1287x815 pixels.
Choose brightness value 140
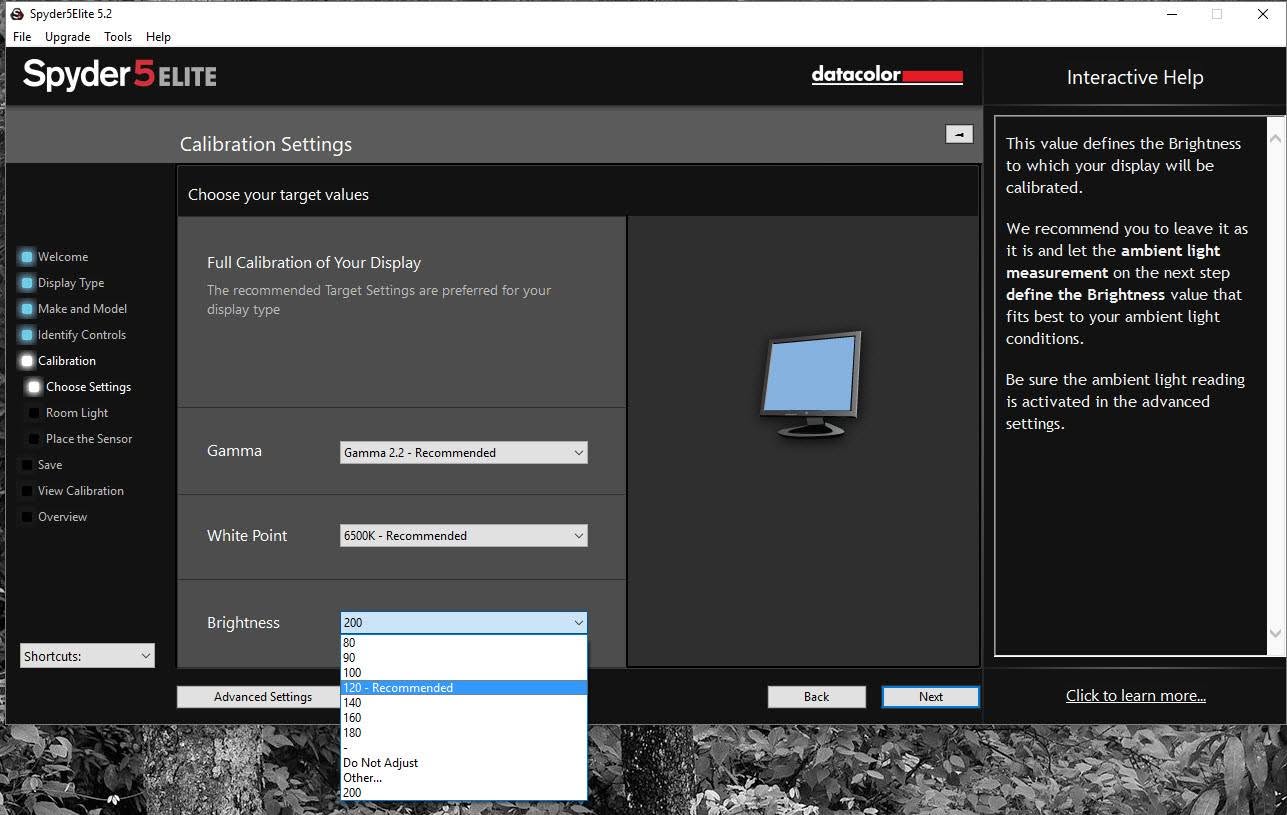pyautogui.click(x=464, y=703)
